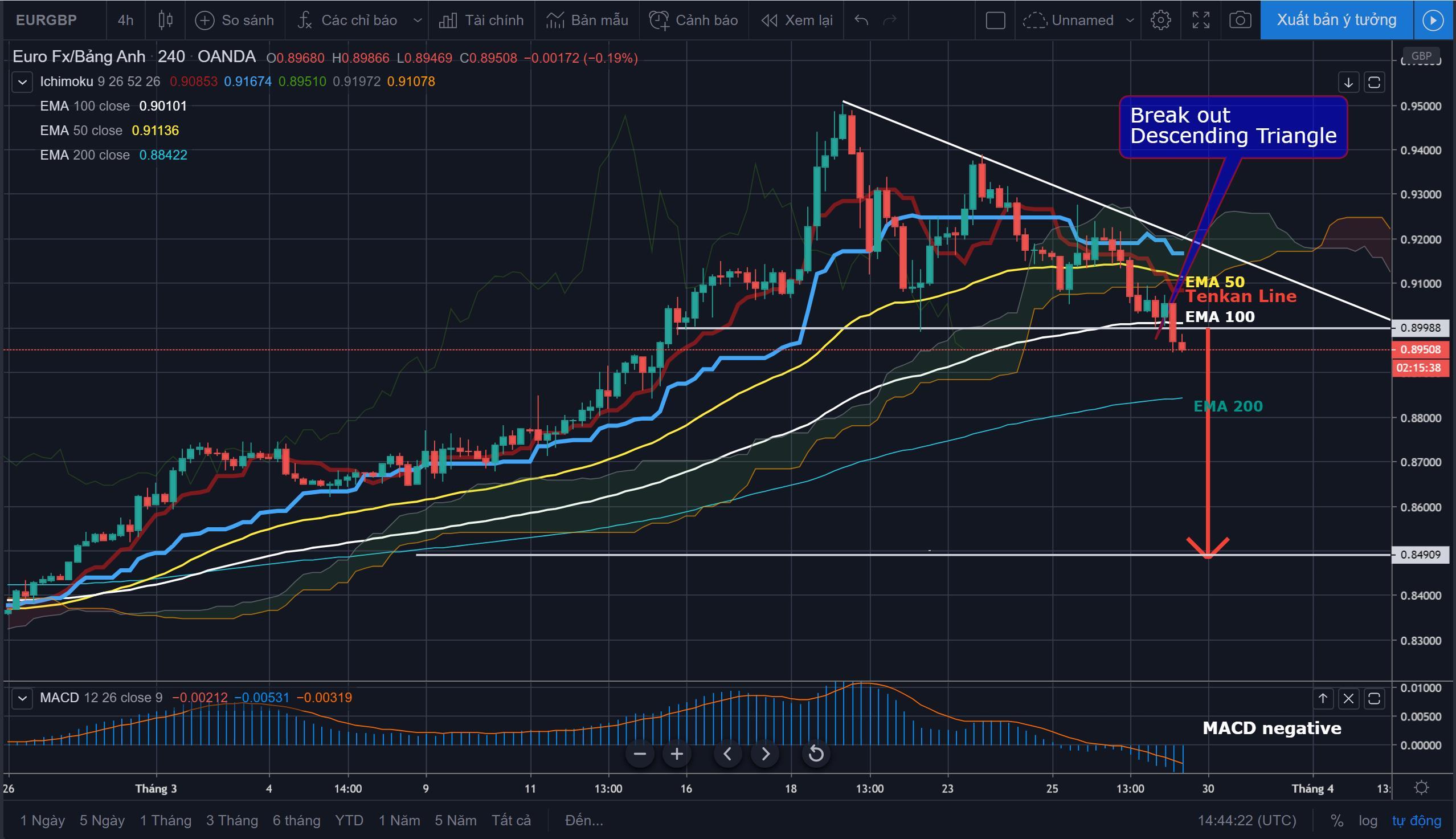Screen dimensions: 1456x839
Task: Select the MACD negative text annotation
Action: click(1272, 728)
